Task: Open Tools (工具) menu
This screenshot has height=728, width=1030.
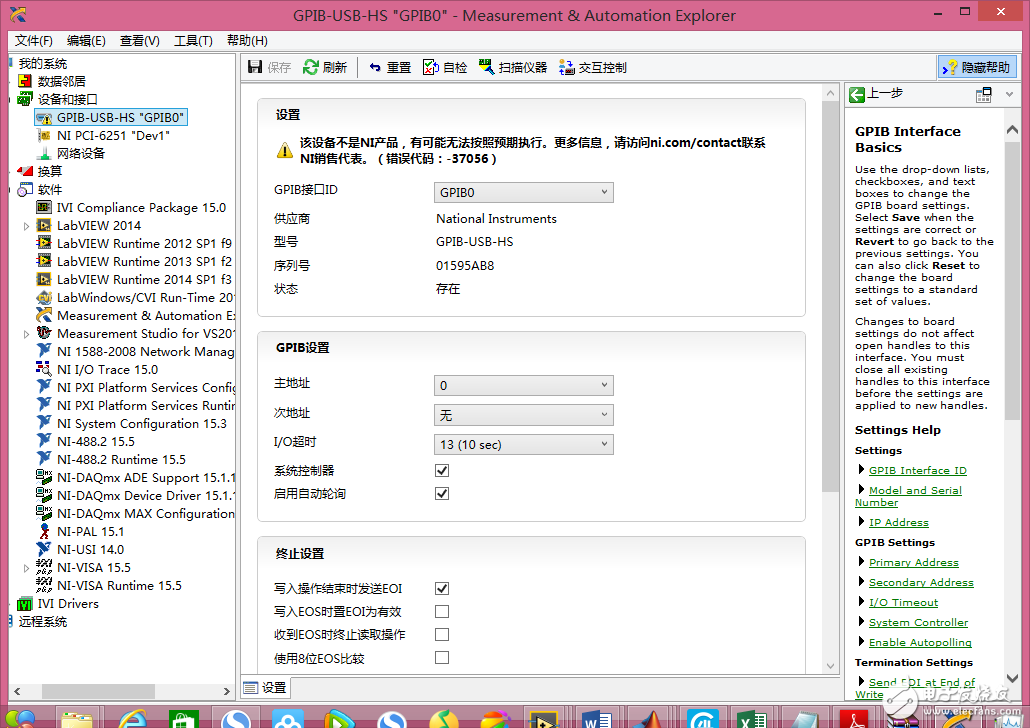Action: pyautogui.click(x=193, y=41)
